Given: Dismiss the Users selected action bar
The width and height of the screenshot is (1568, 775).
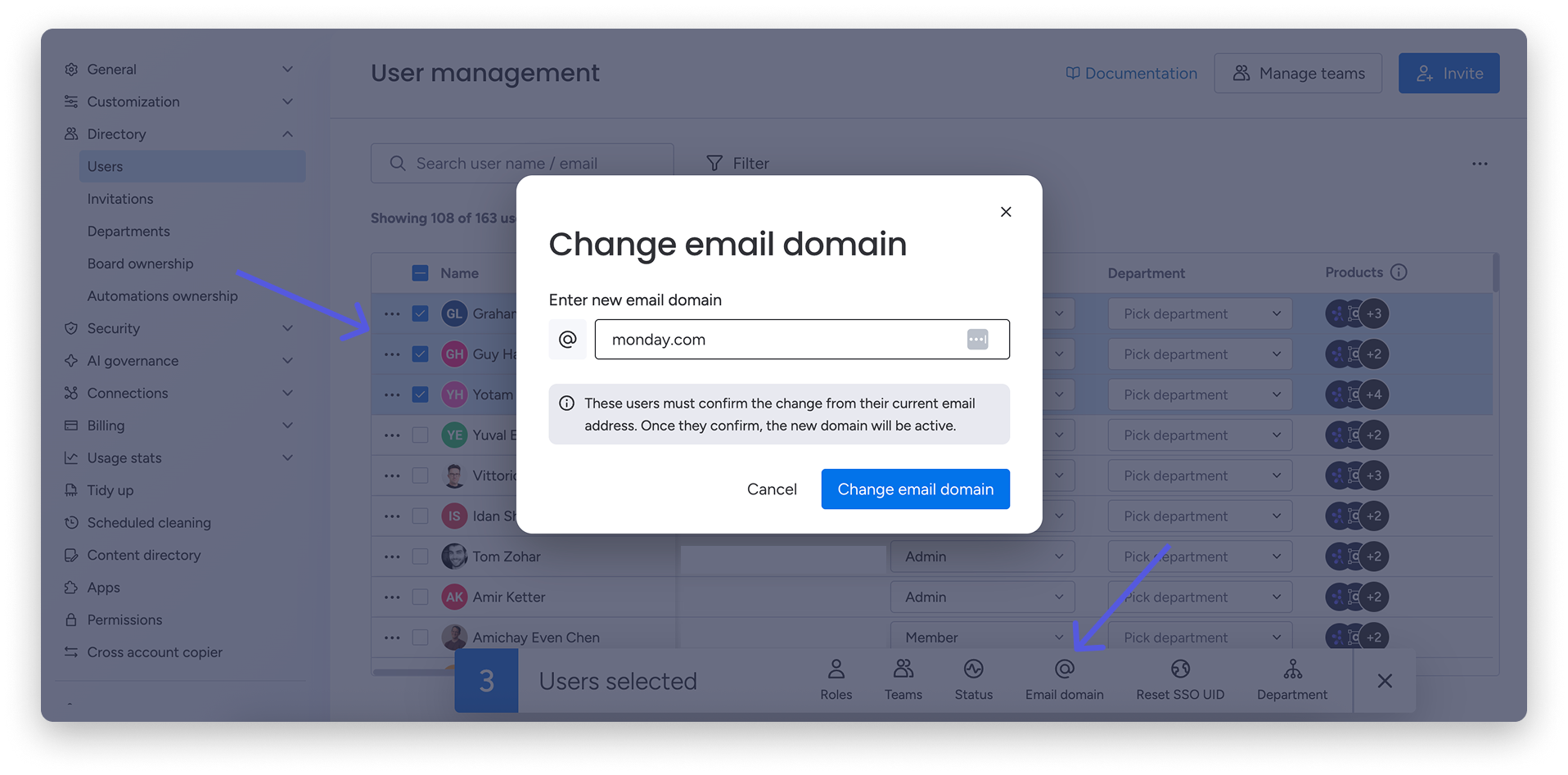Looking at the screenshot, I should [1385, 681].
